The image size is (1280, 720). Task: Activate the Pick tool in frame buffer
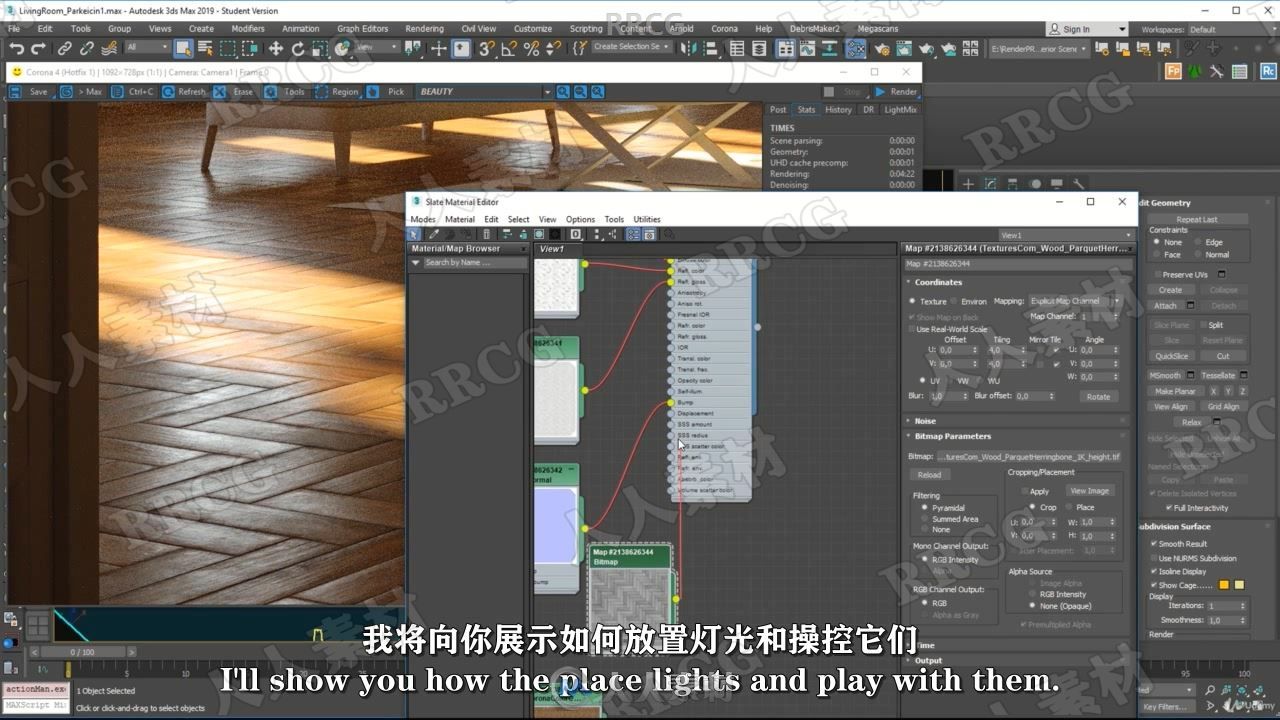point(387,91)
